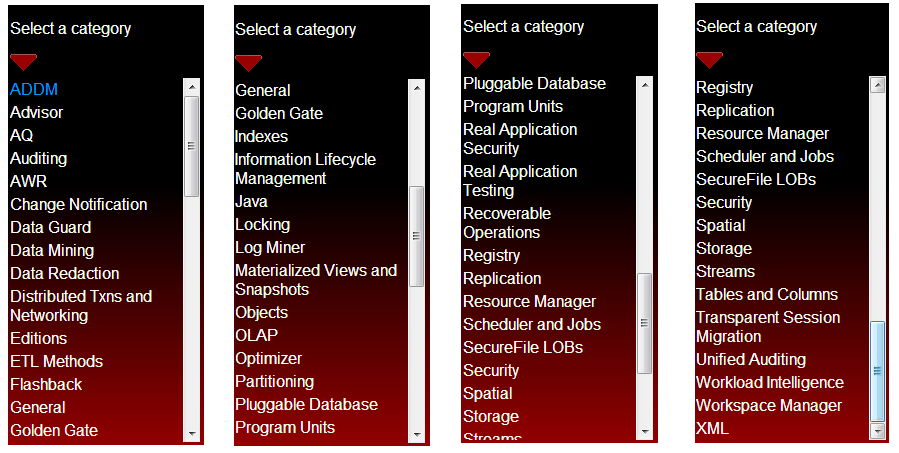Open Real Application Testing category
This screenshot has width=899, height=453.
(520, 181)
